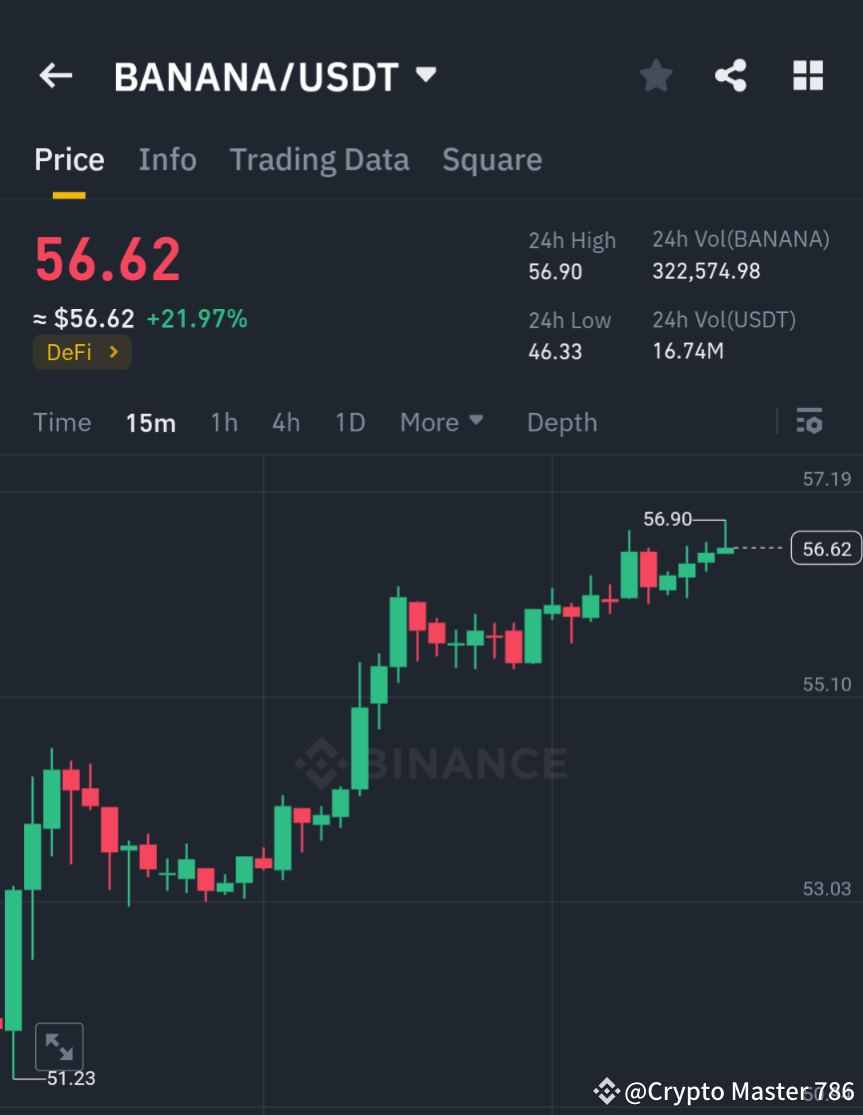
Task: Open the share options
Action: (730, 75)
